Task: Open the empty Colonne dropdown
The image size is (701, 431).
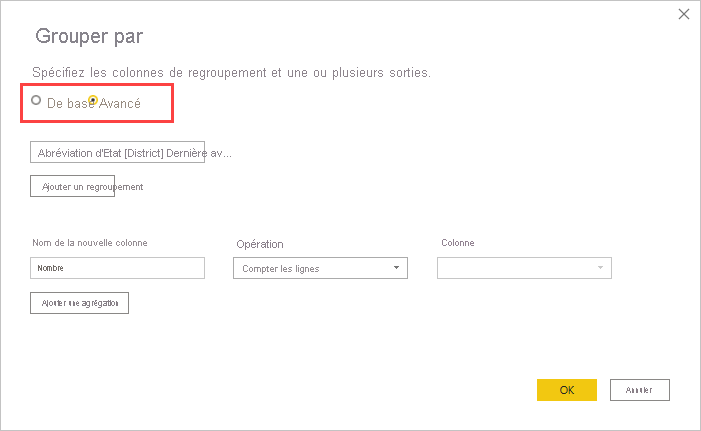Action: [x=524, y=268]
